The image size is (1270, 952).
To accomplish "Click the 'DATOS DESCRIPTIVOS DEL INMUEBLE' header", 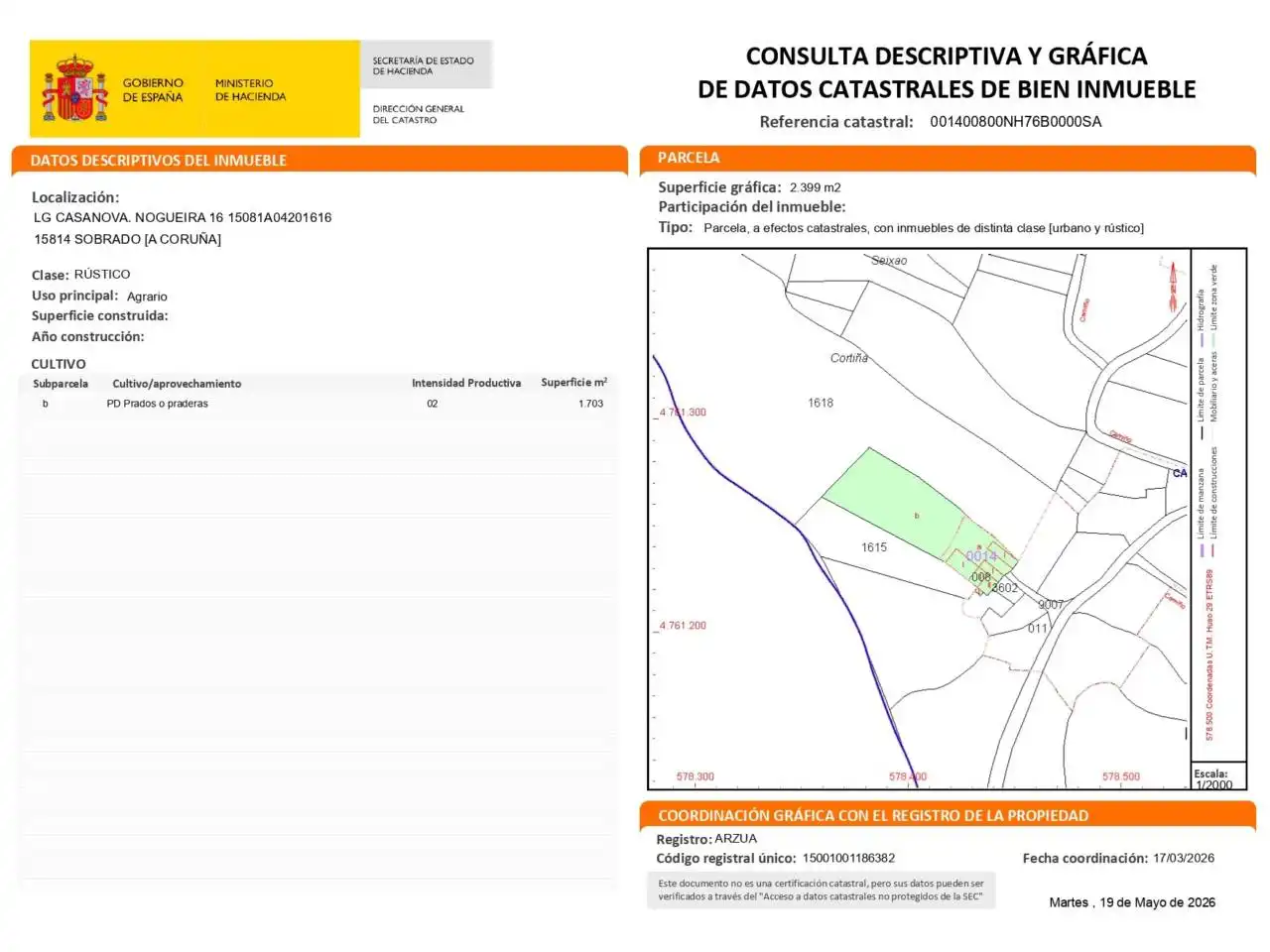I will click(x=159, y=160).
